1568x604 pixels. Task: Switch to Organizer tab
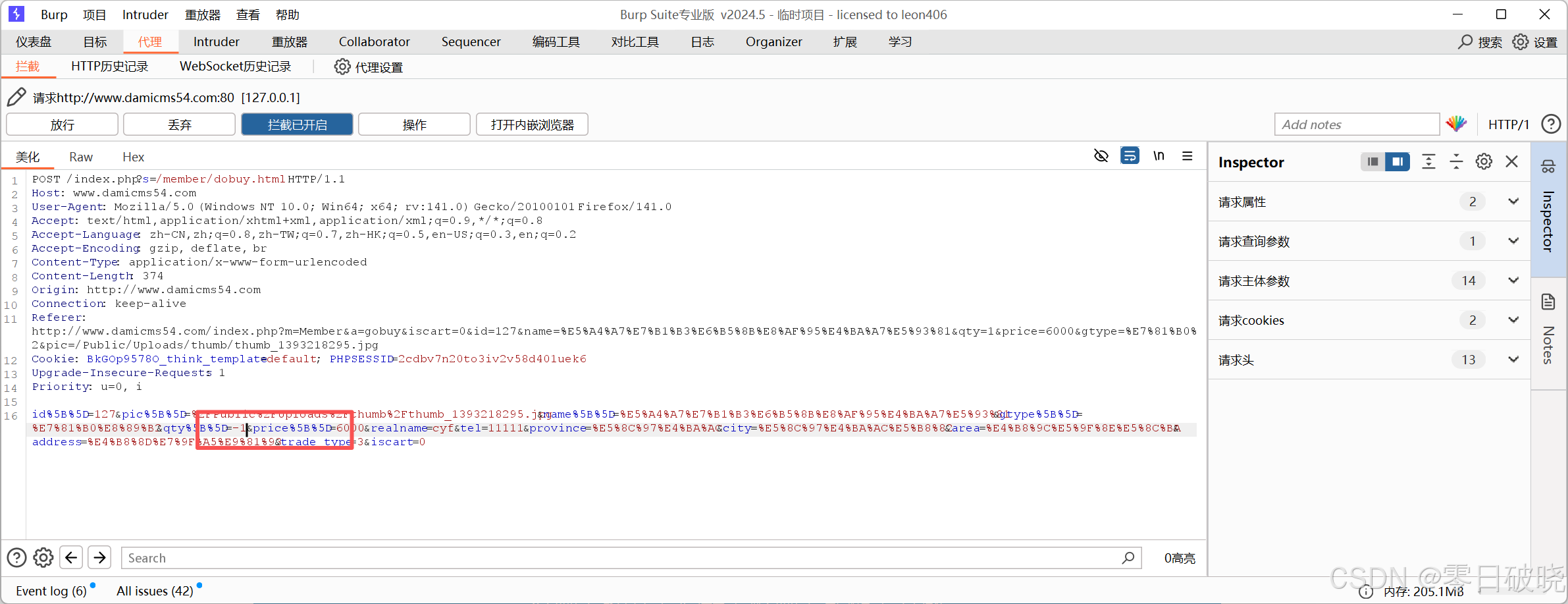point(773,41)
